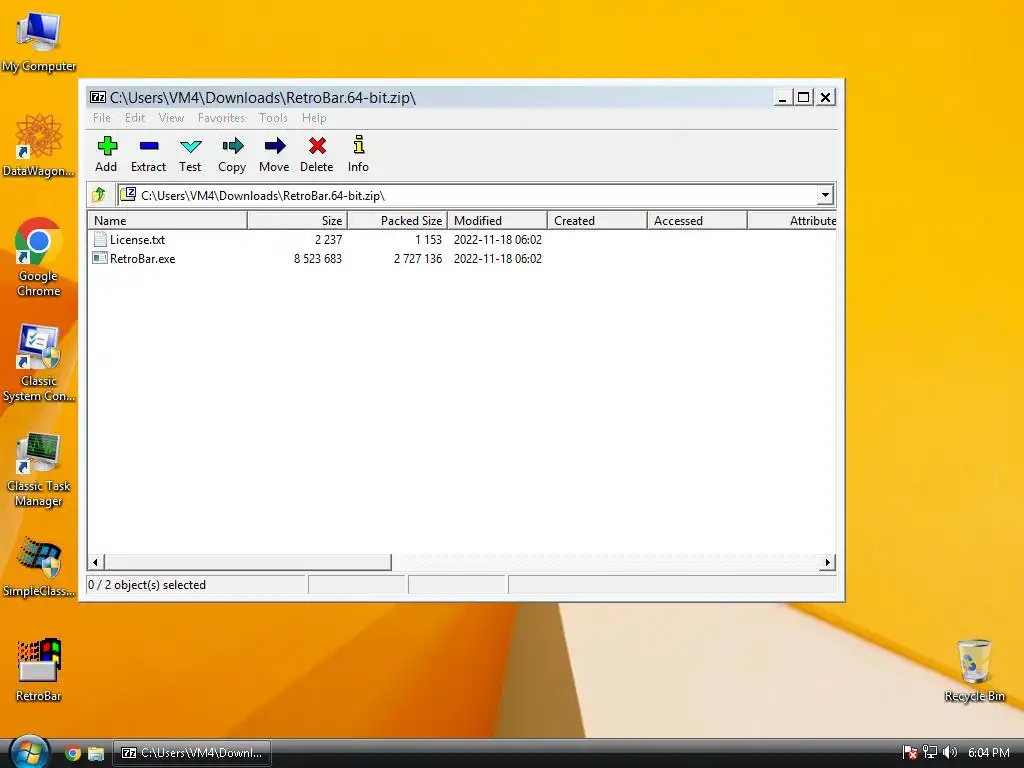Click horizontal scrollbar right arrow
This screenshot has height=768, width=1024.
coord(827,562)
